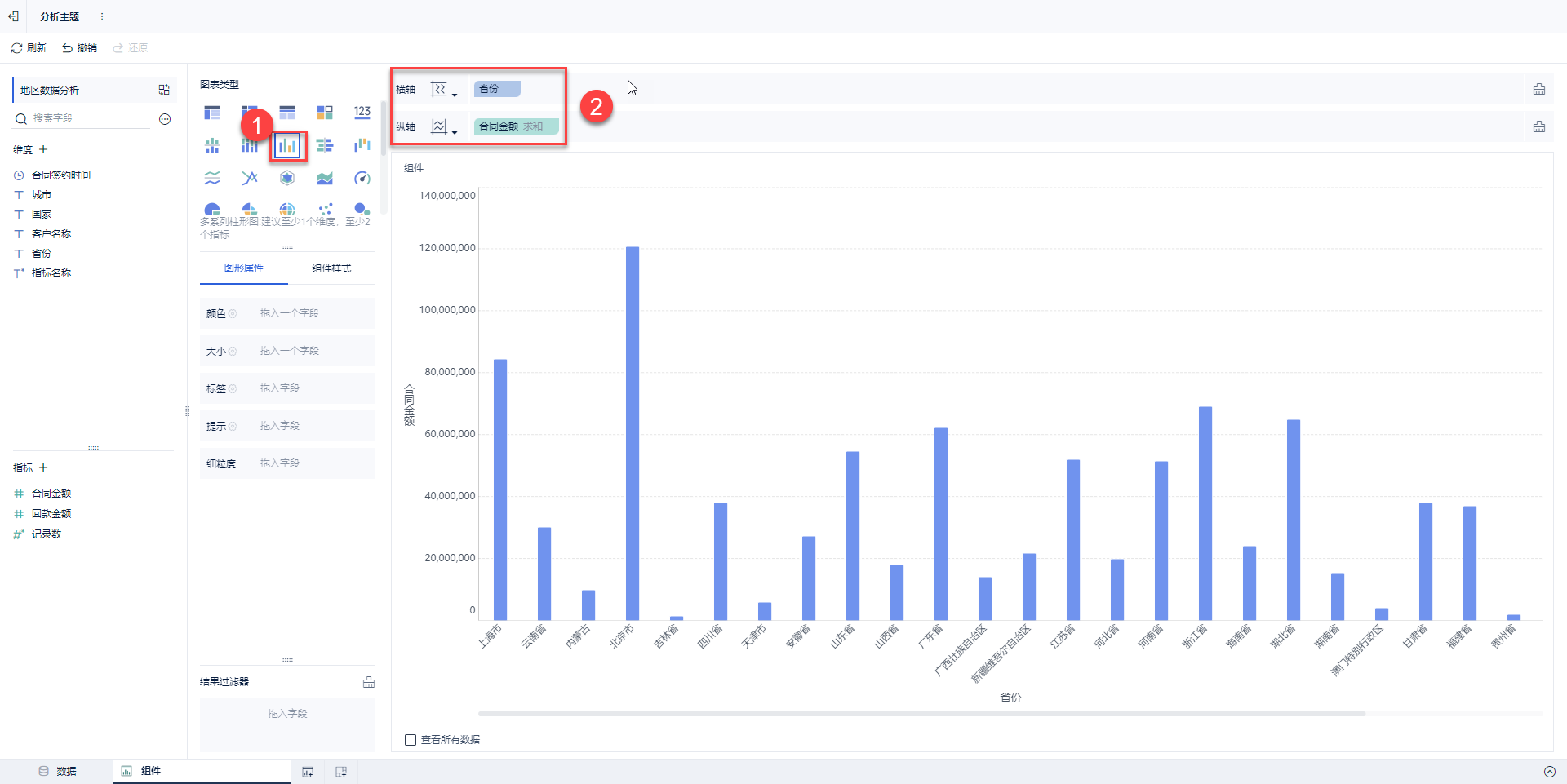
Task: Click the add dashboard icon in bottom bar
Action: [x=341, y=772]
